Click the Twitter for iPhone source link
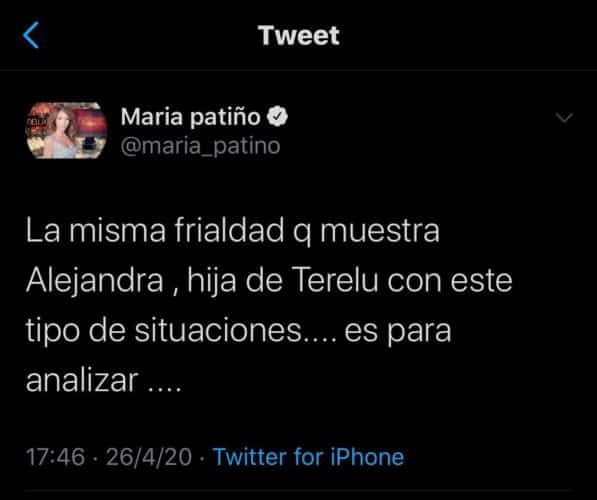This screenshot has width=597, height=500. pos(308,457)
